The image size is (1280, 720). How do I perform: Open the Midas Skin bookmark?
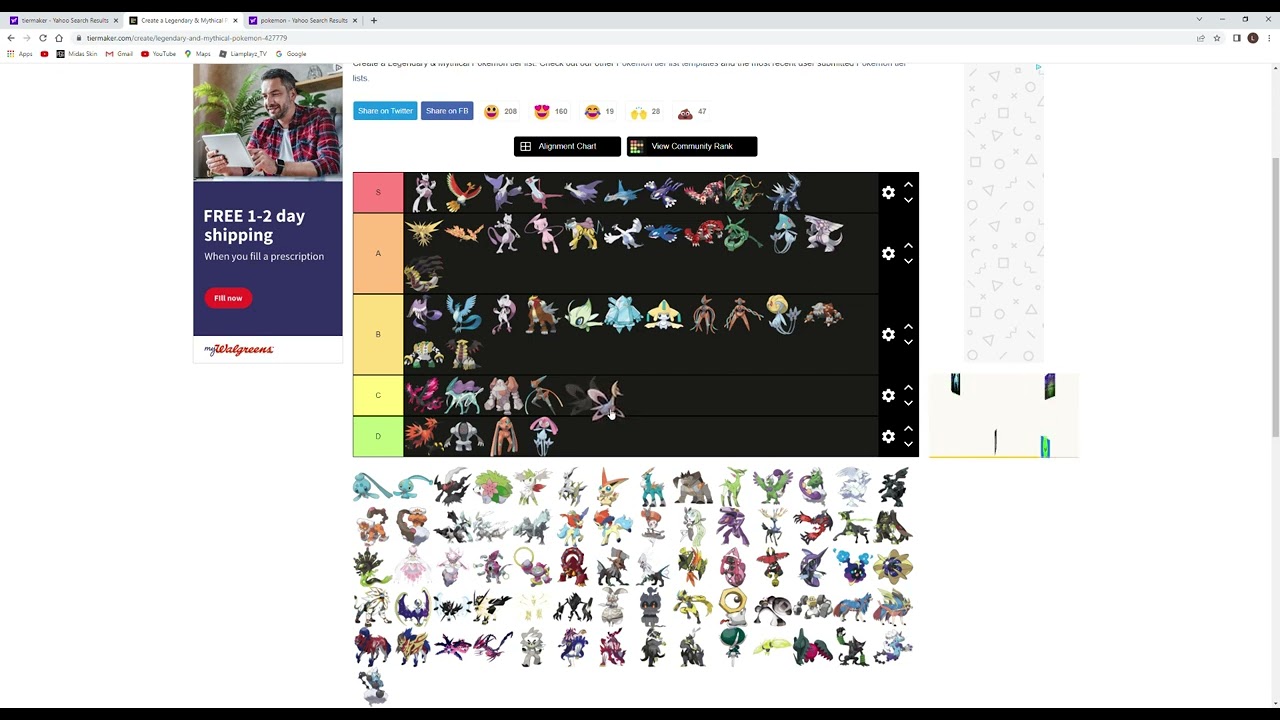[x=77, y=54]
